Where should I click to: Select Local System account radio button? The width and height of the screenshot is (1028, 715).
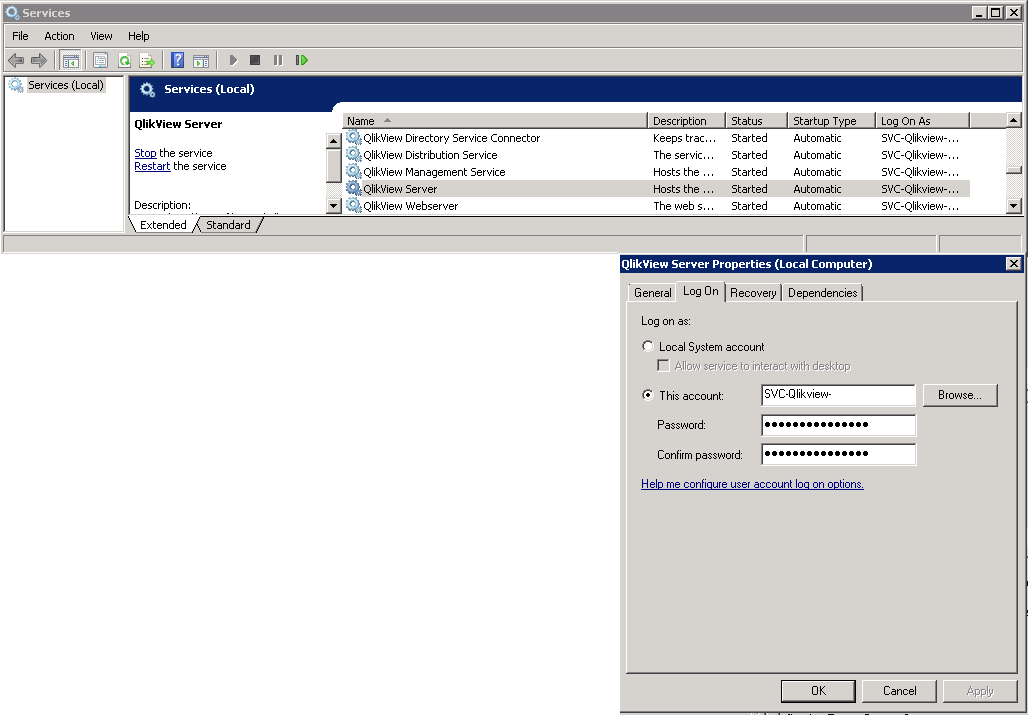point(648,346)
